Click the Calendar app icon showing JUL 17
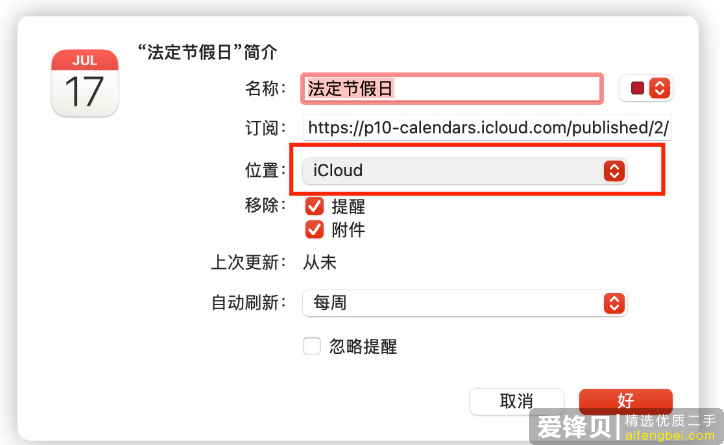Viewport: 724px width, 445px height. (x=84, y=84)
